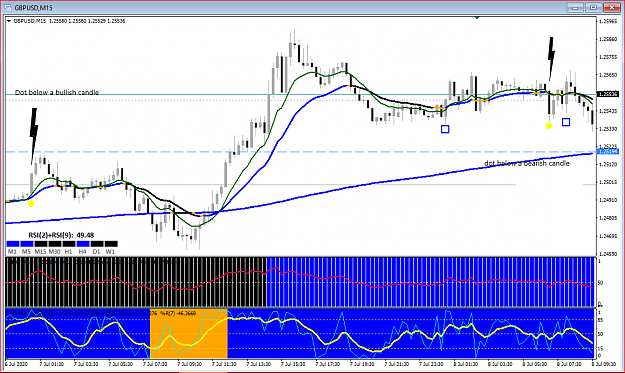625x373 pixels.
Task: Click the M5 timeframe label
Action: (26, 251)
